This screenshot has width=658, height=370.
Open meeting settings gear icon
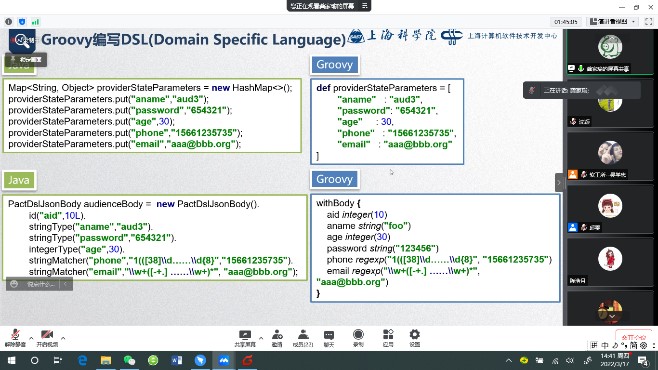[x=415, y=338]
